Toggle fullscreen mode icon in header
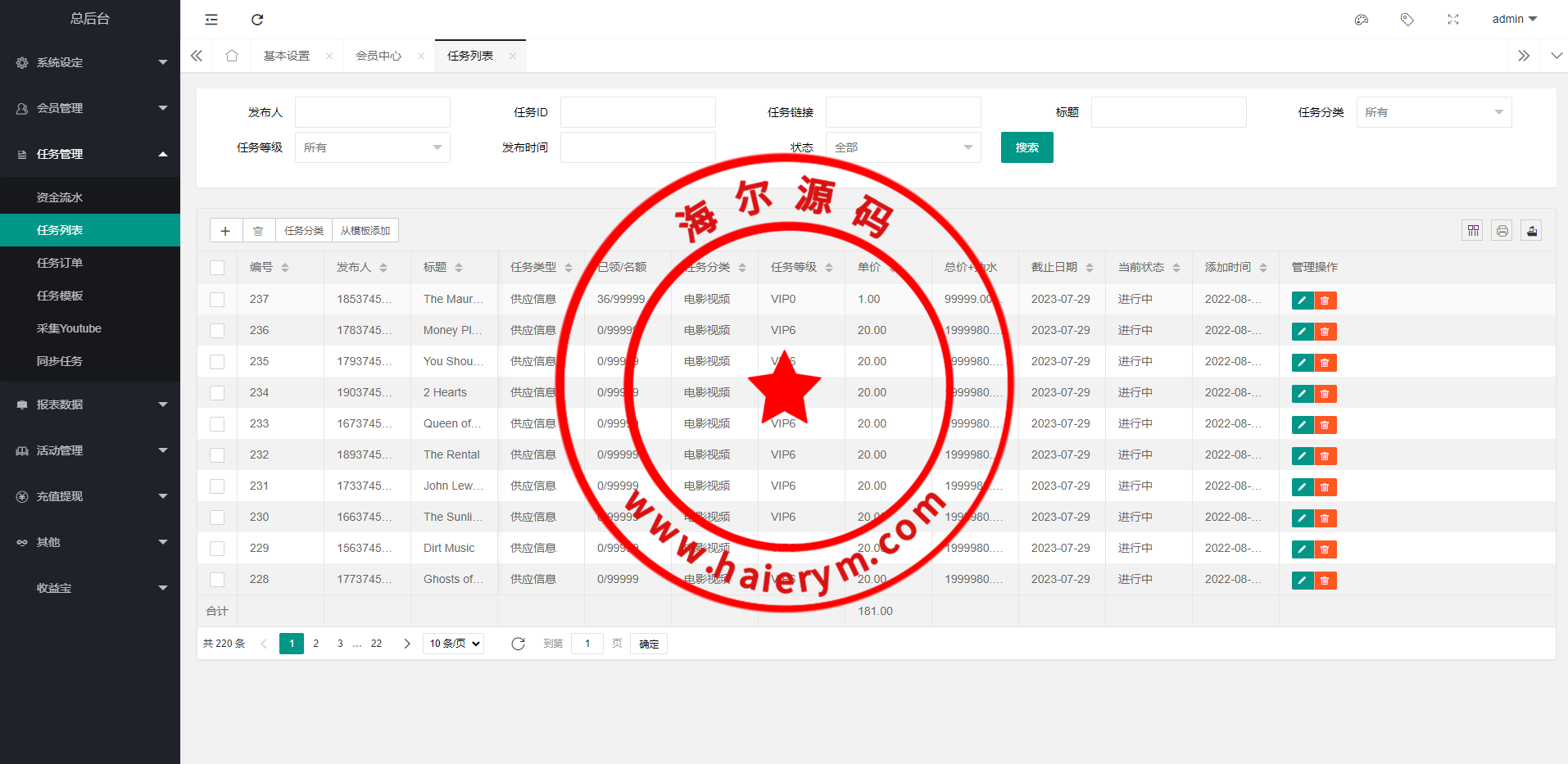 (x=1452, y=20)
